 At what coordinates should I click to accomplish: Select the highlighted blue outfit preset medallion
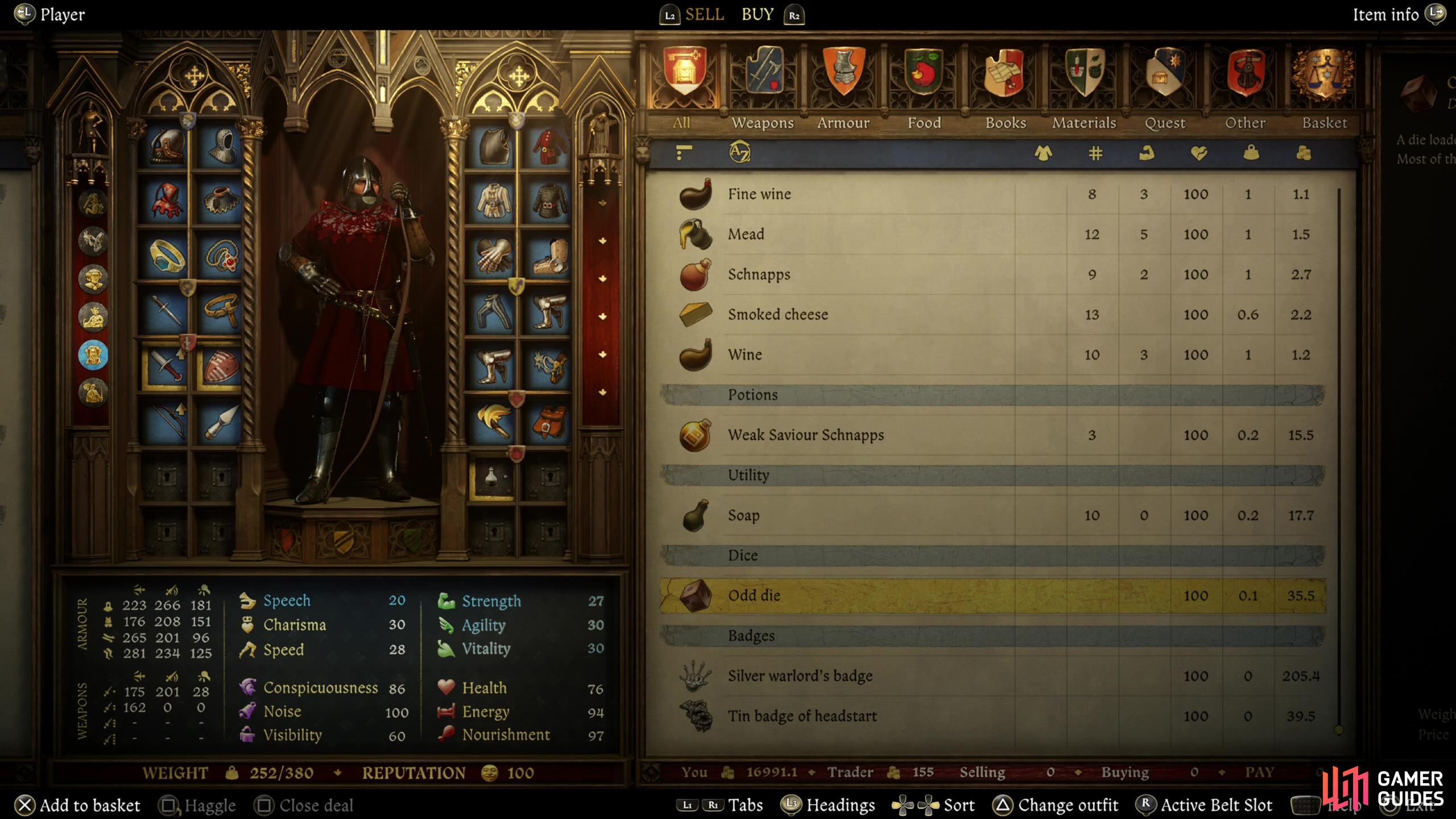coord(93,355)
